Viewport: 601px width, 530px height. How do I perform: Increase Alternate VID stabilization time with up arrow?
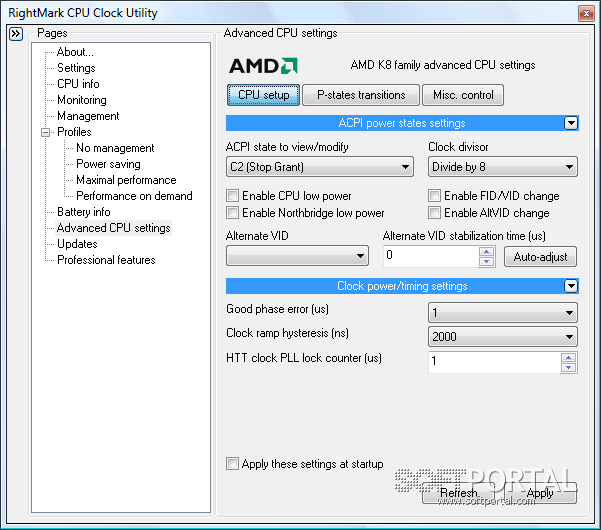(x=486, y=251)
